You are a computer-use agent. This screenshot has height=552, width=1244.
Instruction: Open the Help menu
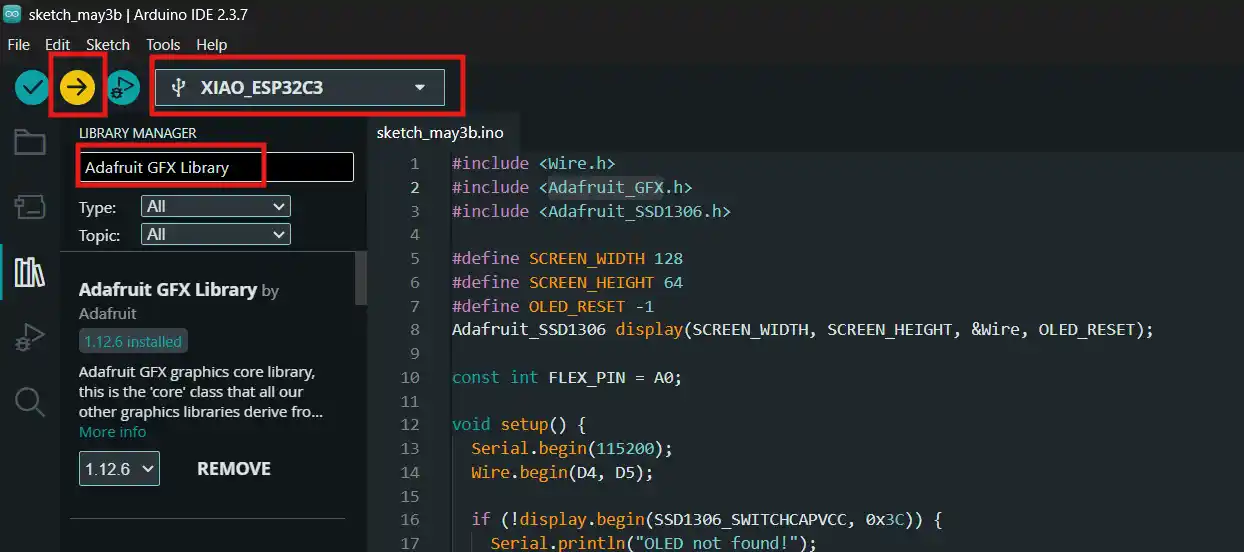point(212,45)
